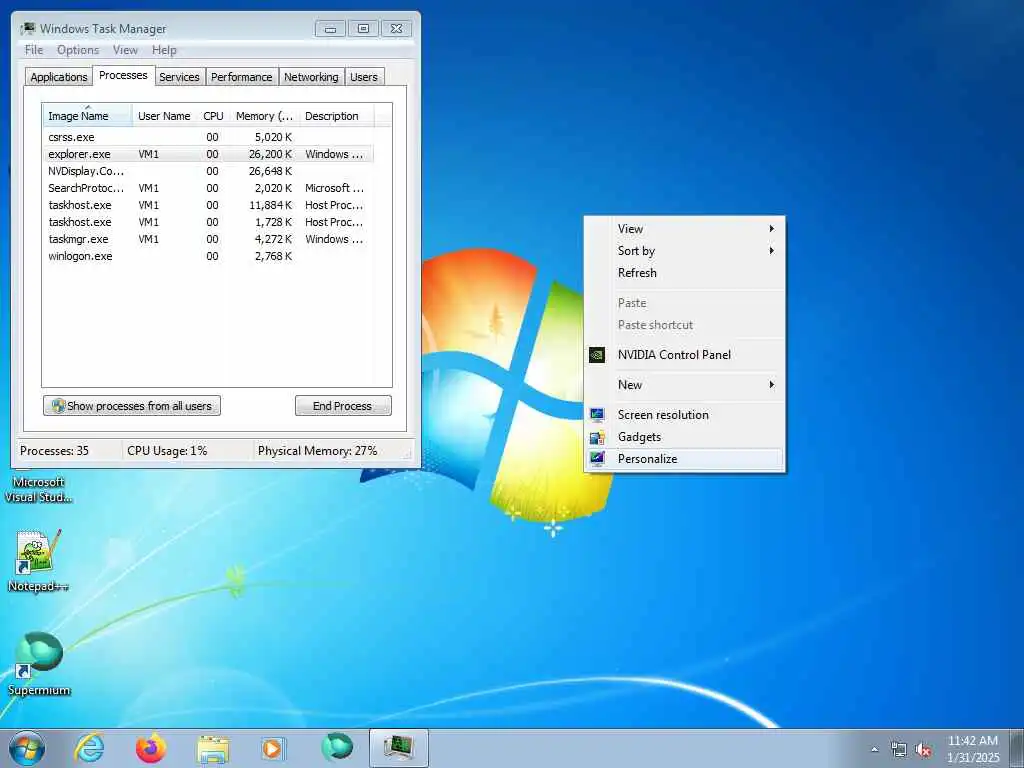
Task: Open Task Manager Help menu
Action: point(164,50)
